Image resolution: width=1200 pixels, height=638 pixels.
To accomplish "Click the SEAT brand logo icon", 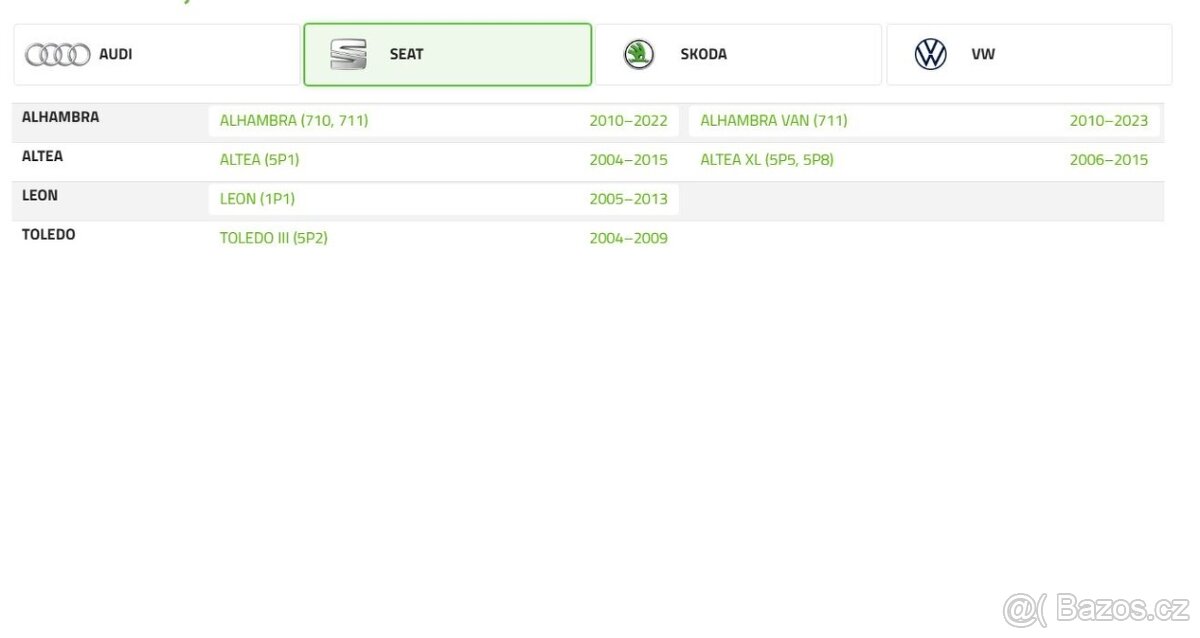I will (348, 54).
